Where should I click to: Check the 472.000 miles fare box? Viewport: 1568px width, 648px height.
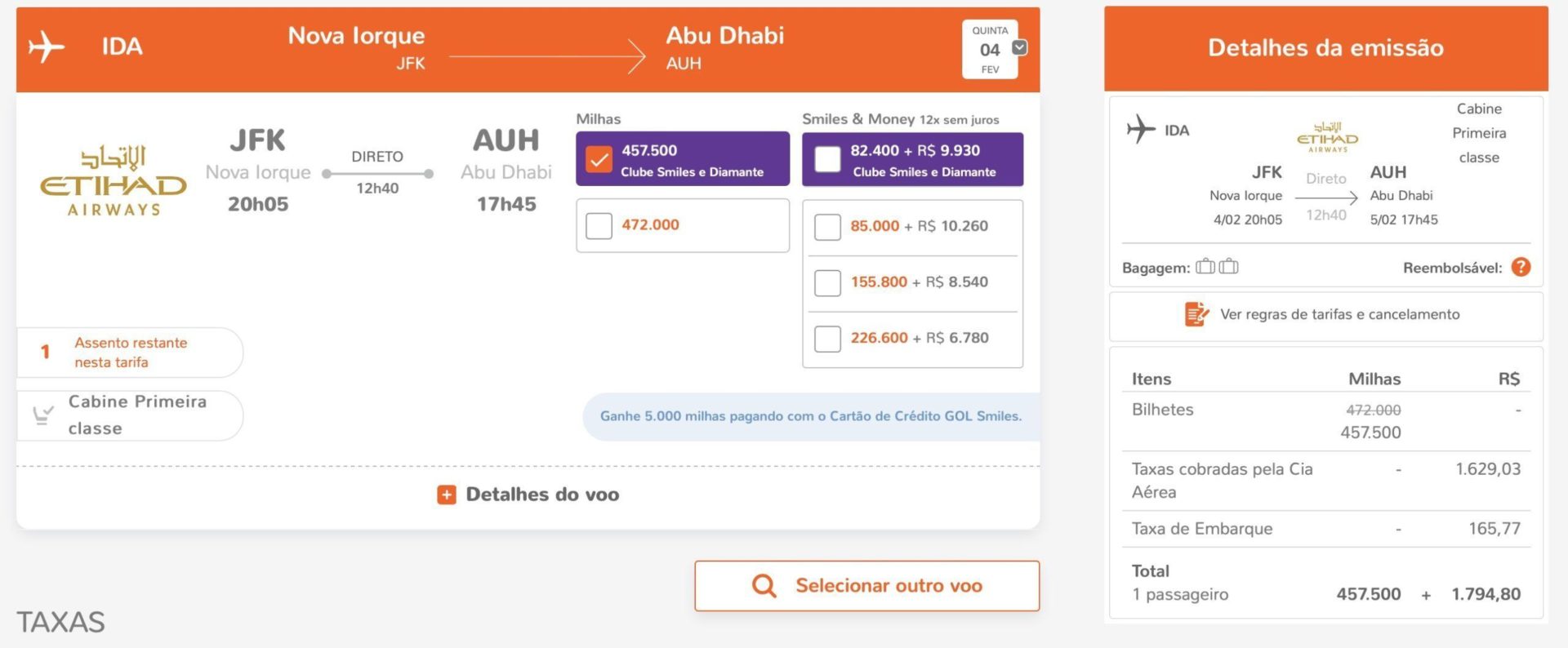[599, 226]
